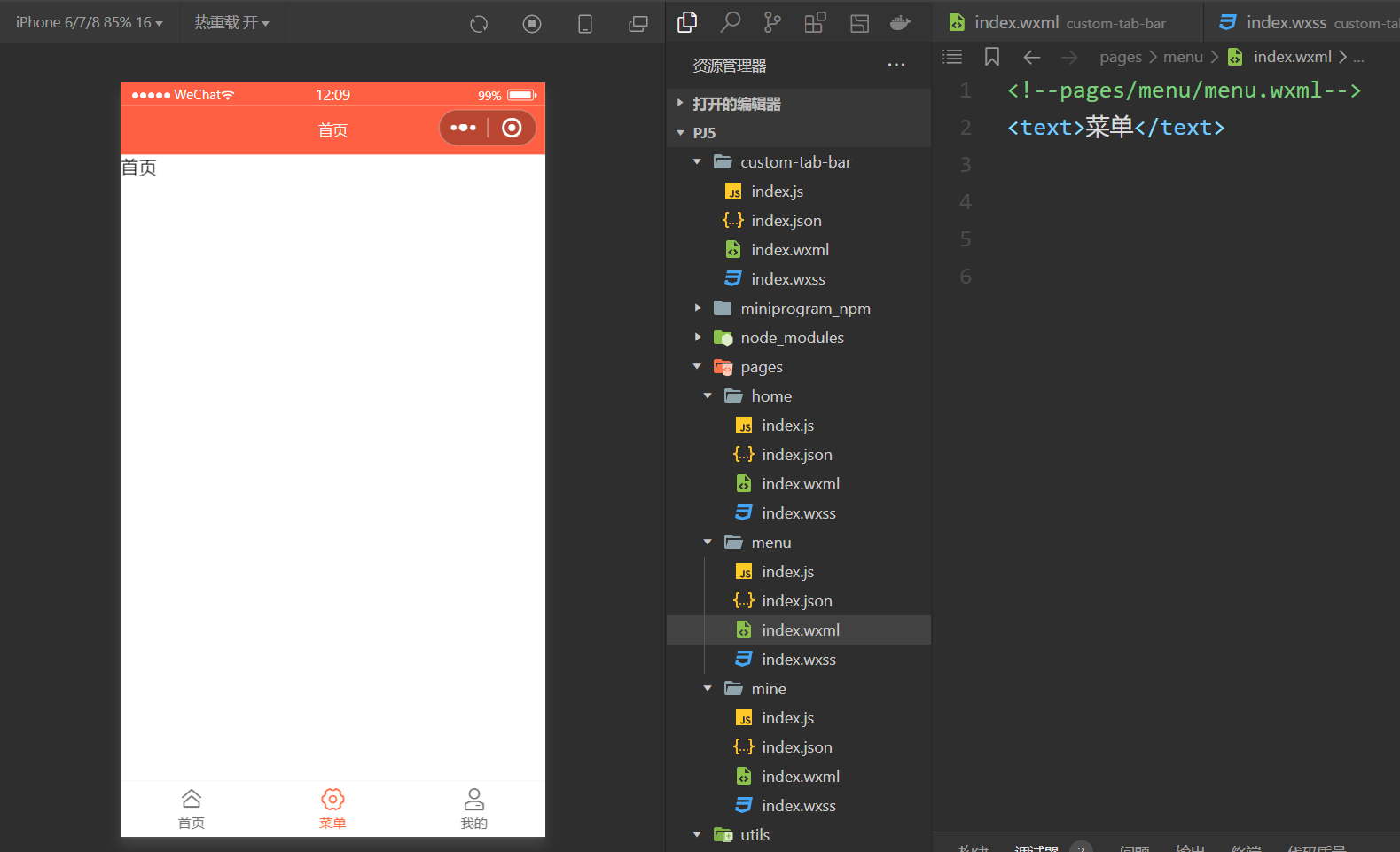
Task: Collapse the menu folder
Action: coord(798,543)
